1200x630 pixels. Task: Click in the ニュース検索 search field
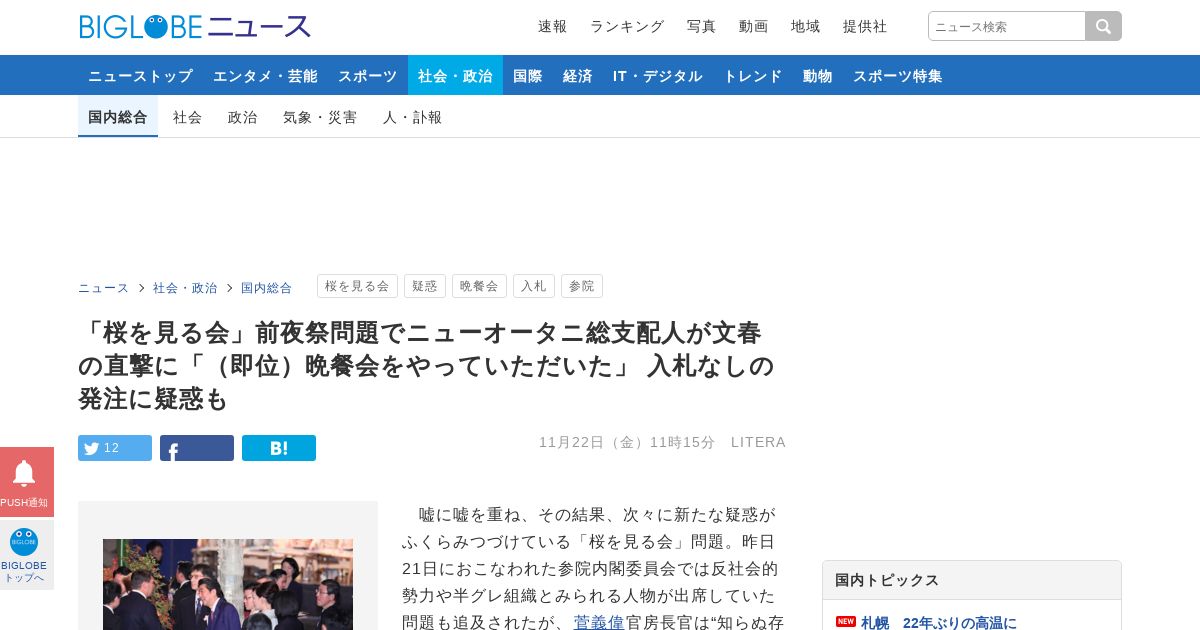click(x=1007, y=26)
